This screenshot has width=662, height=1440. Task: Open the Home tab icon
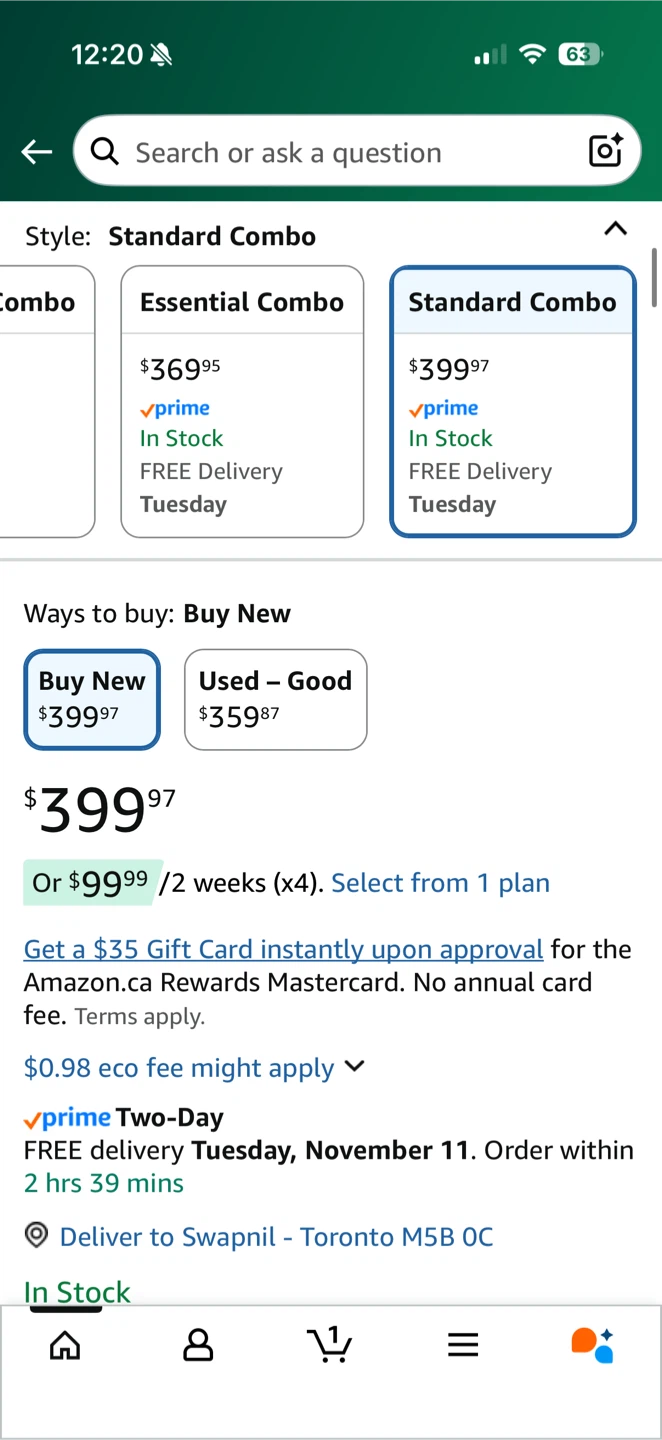pos(65,1345)
